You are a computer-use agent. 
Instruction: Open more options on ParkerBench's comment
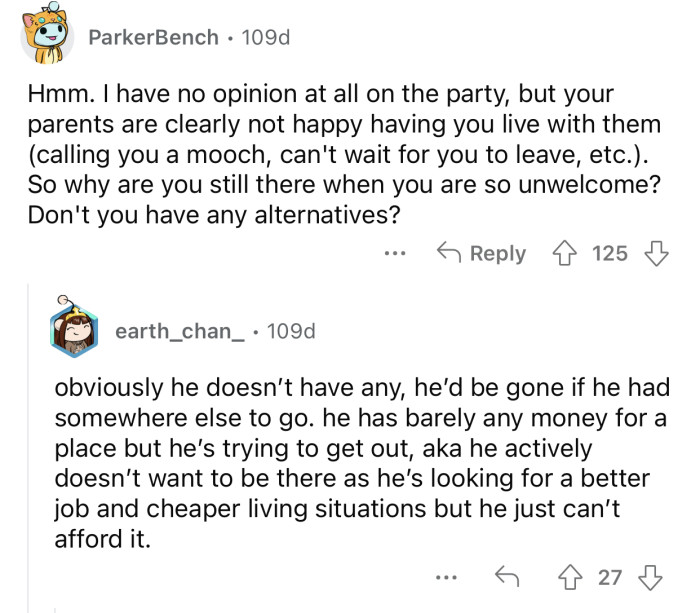395,254
